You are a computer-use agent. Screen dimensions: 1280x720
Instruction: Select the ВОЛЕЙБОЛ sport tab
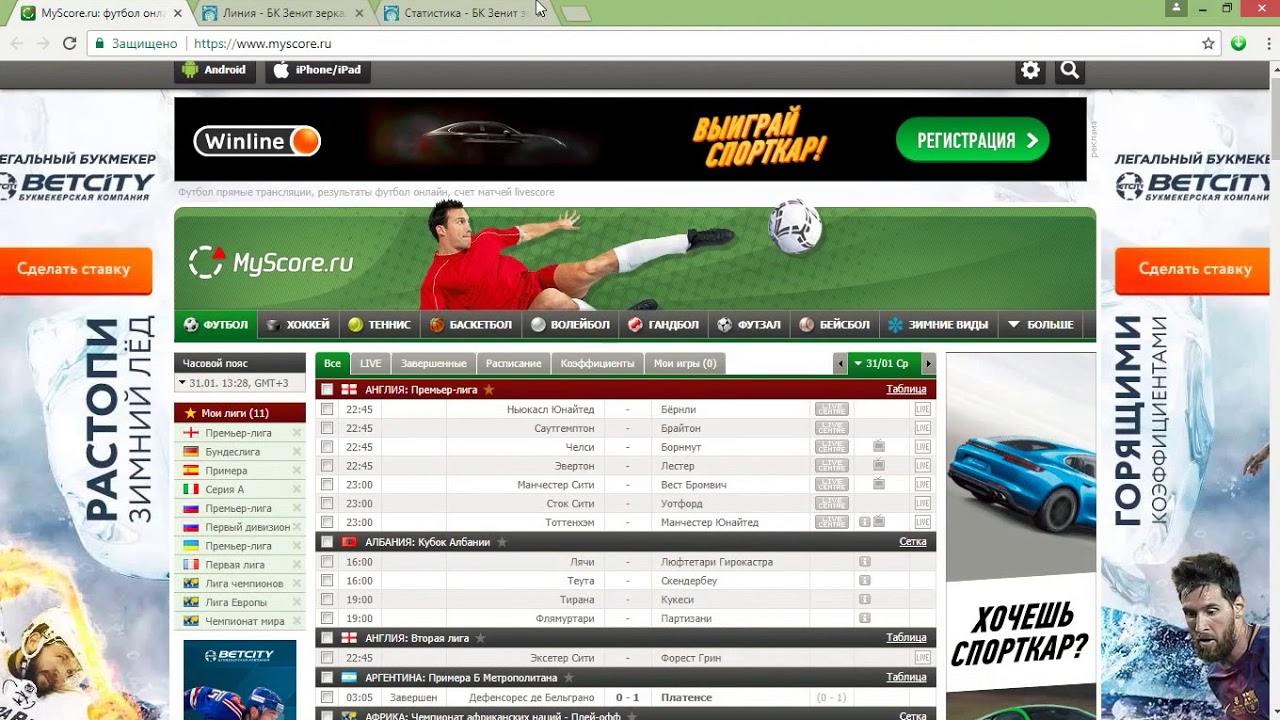570,325
